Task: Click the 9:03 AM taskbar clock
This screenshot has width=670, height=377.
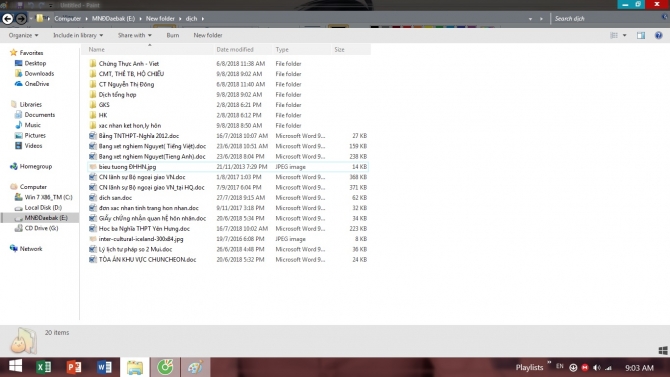Action: click(x=639, y=368)
